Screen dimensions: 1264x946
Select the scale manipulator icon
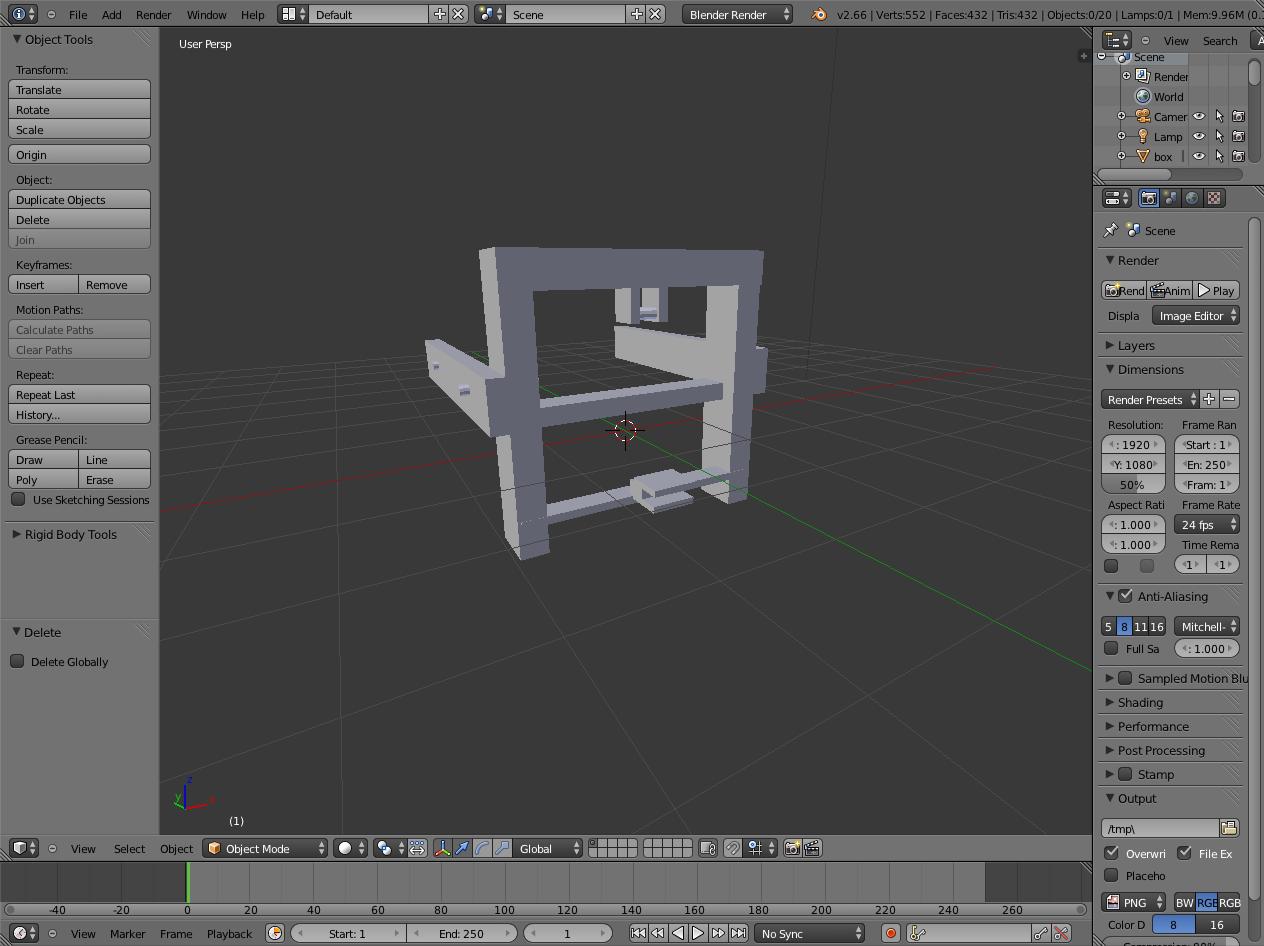pos(502,848)
